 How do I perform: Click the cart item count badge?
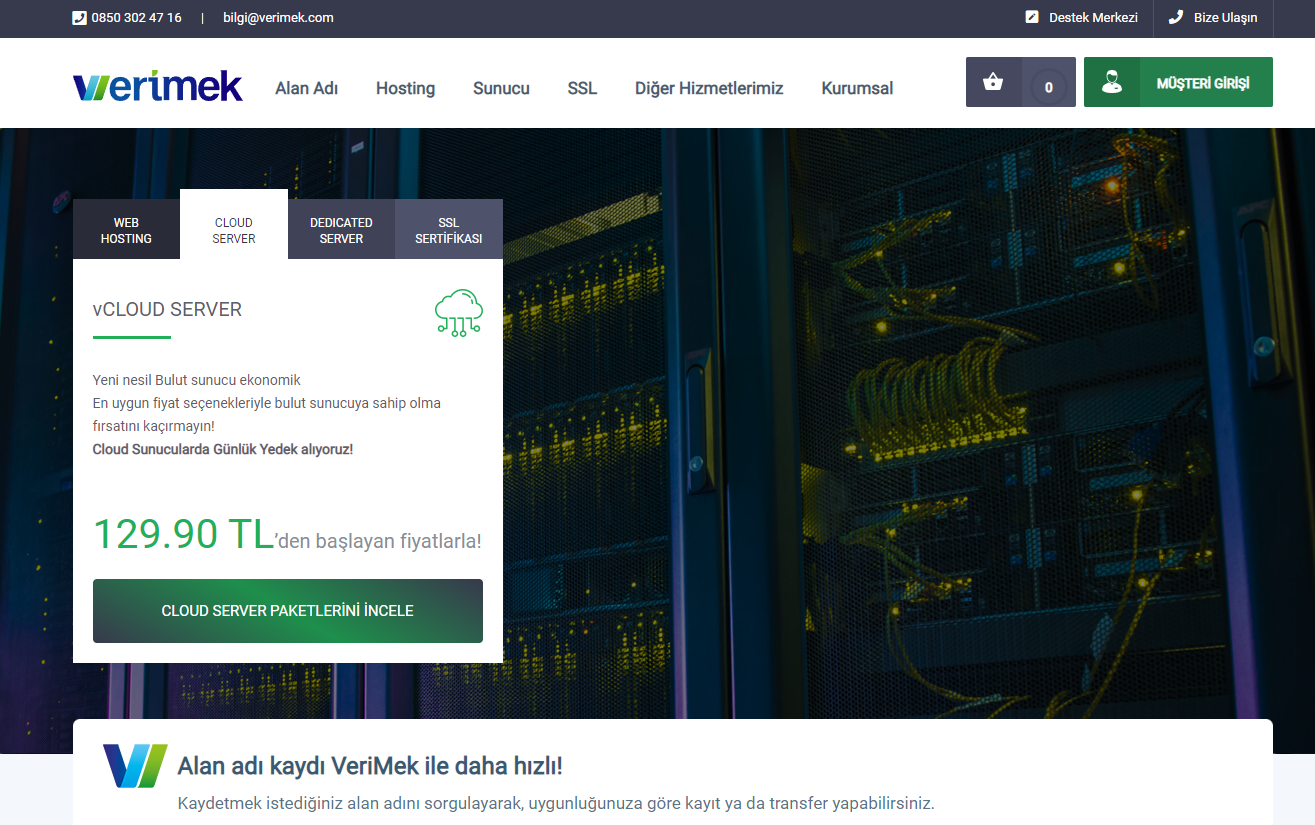[x=1048, y=87]
